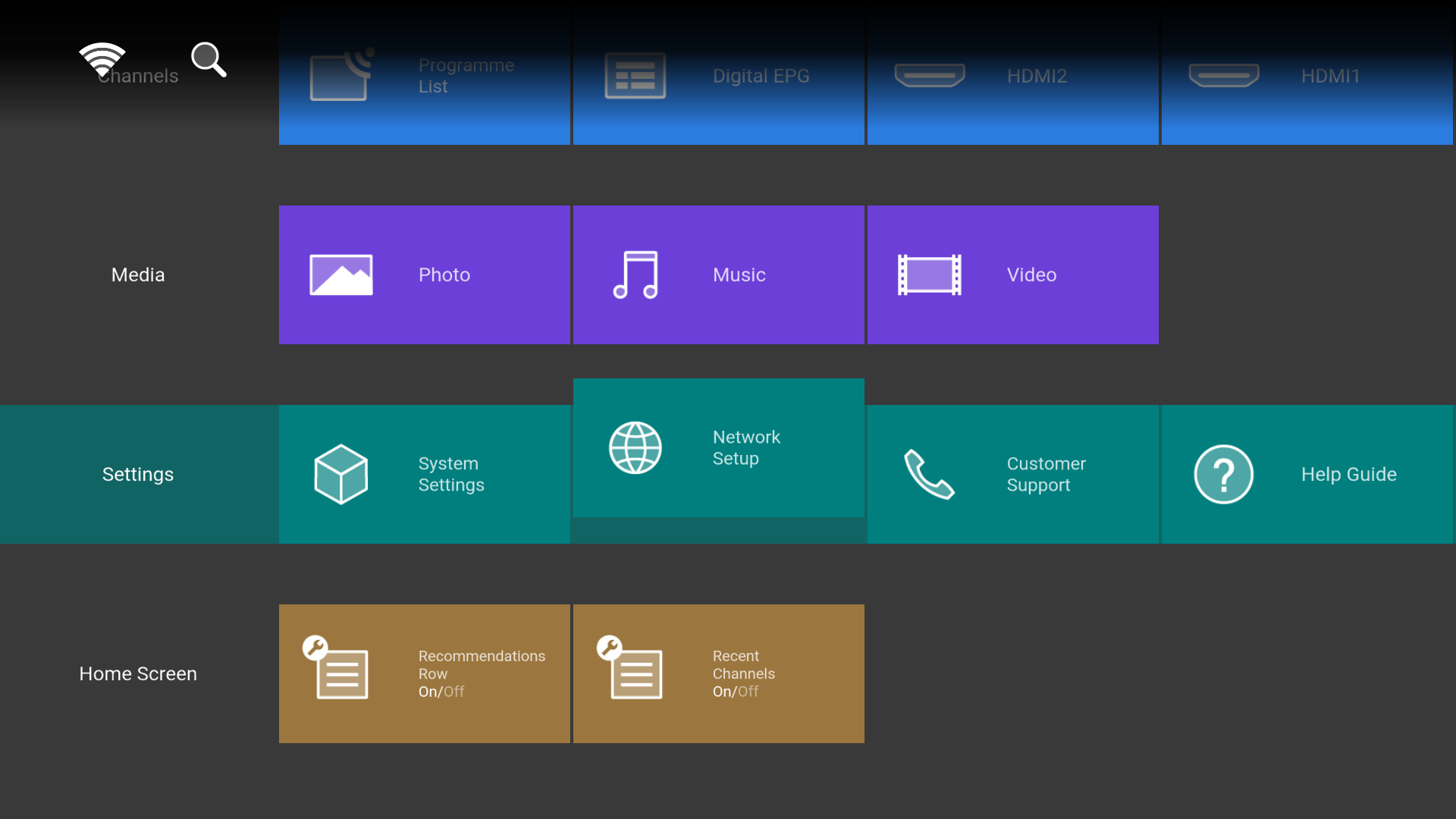Open the Digital EPG tile
Image resolution: width=1456 pixels, height=819 pixels.
719,76
